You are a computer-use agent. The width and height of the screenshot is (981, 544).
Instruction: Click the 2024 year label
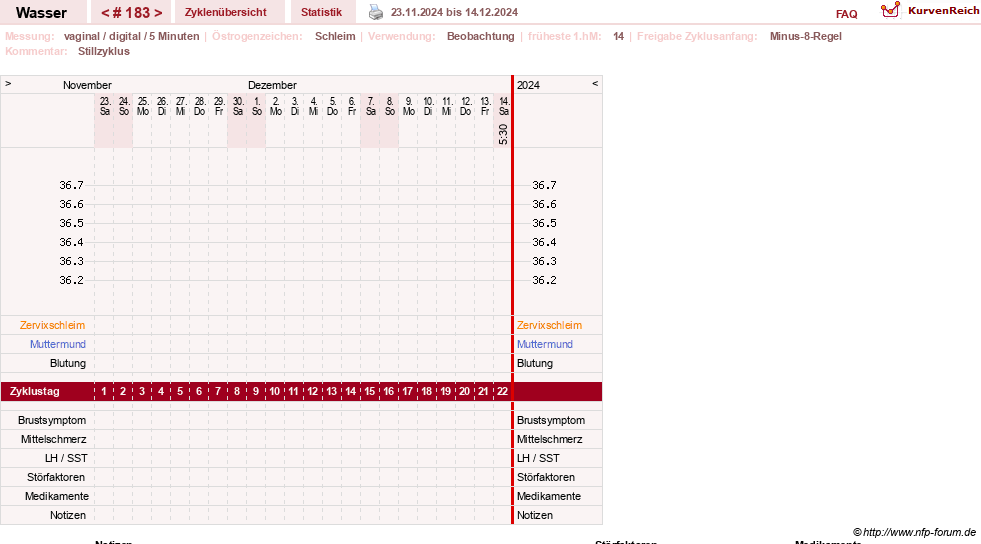528,85
